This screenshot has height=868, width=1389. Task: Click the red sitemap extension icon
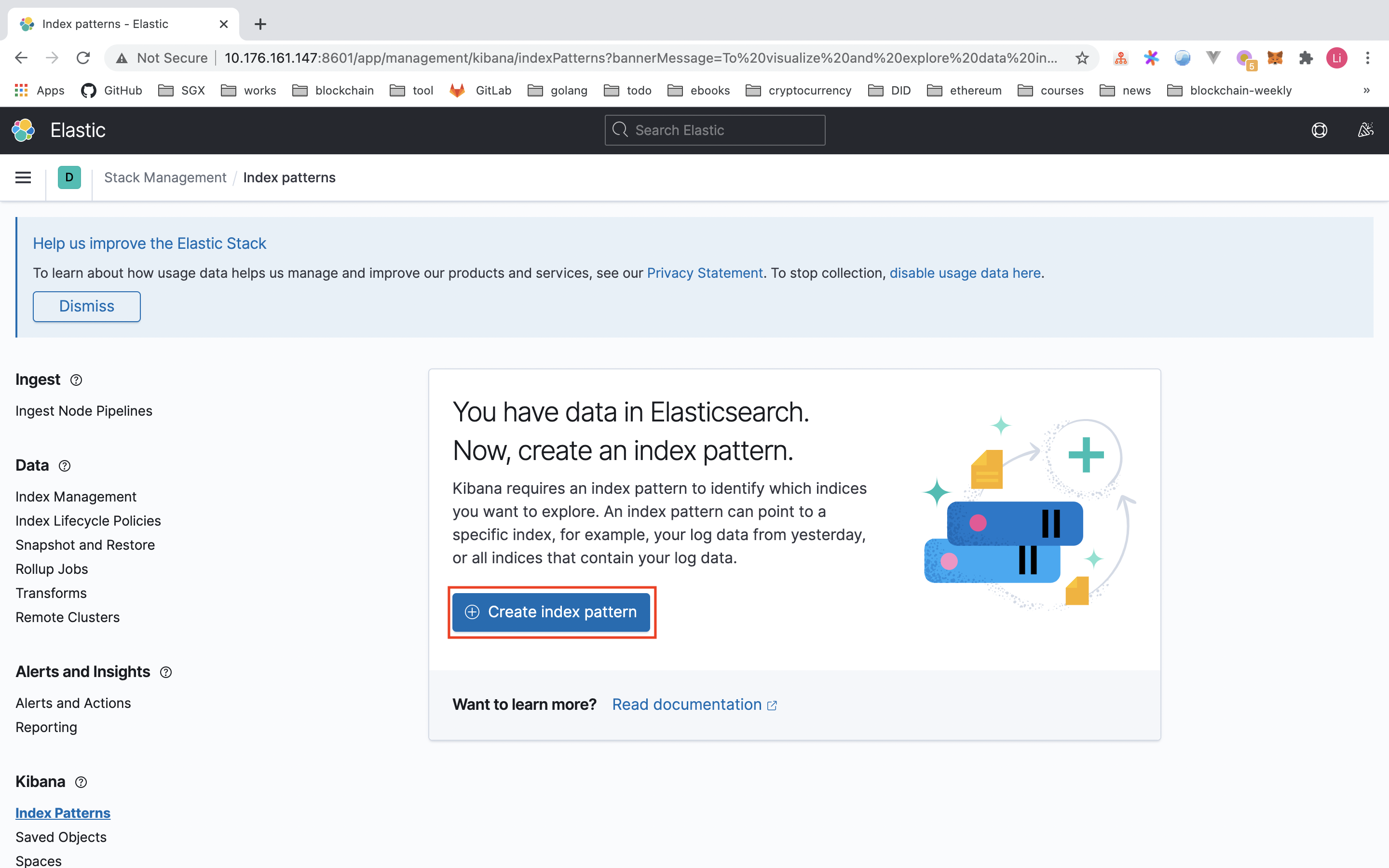pyautogui.click(x=1120, y=58)
